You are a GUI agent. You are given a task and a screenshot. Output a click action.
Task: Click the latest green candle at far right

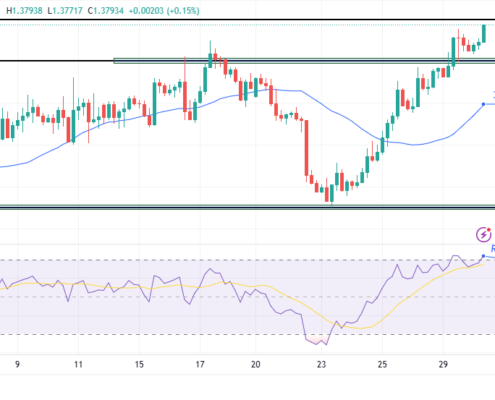pyautogui.click(x=484, y=34)
